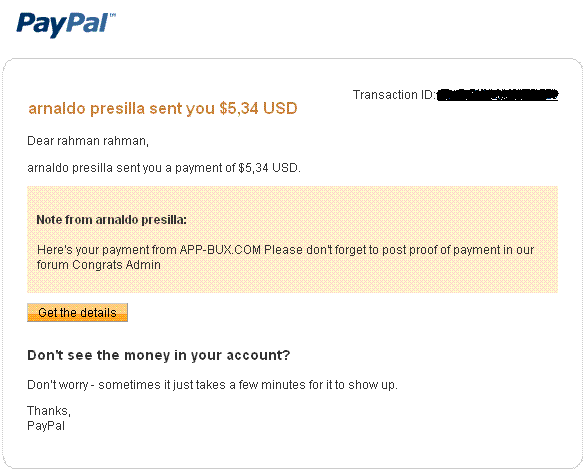Click arnaldo presilla name in orange heading
This screenshot has width=585, height=474.
tap(87, 108)
